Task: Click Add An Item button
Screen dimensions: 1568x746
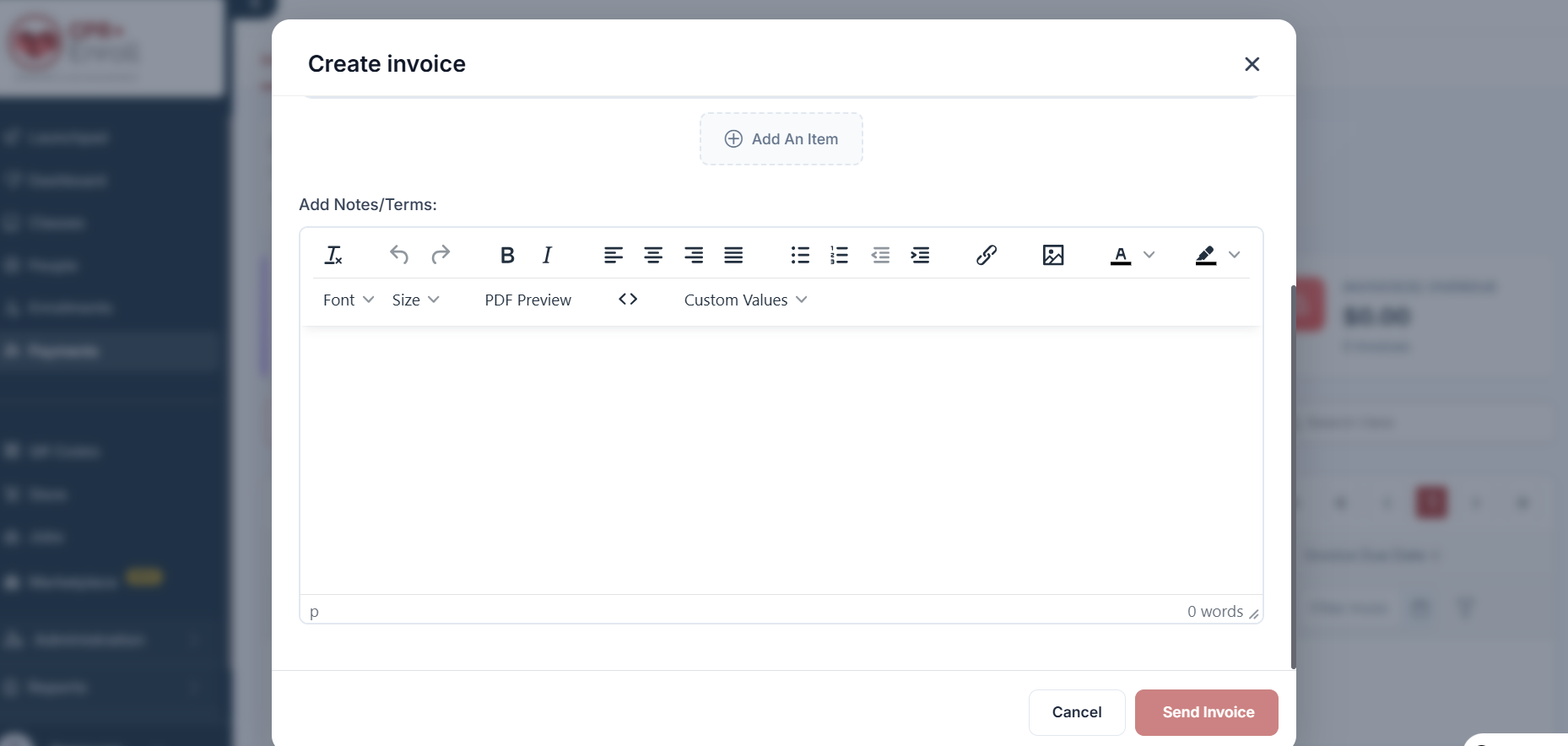Action: click(781, 139)
